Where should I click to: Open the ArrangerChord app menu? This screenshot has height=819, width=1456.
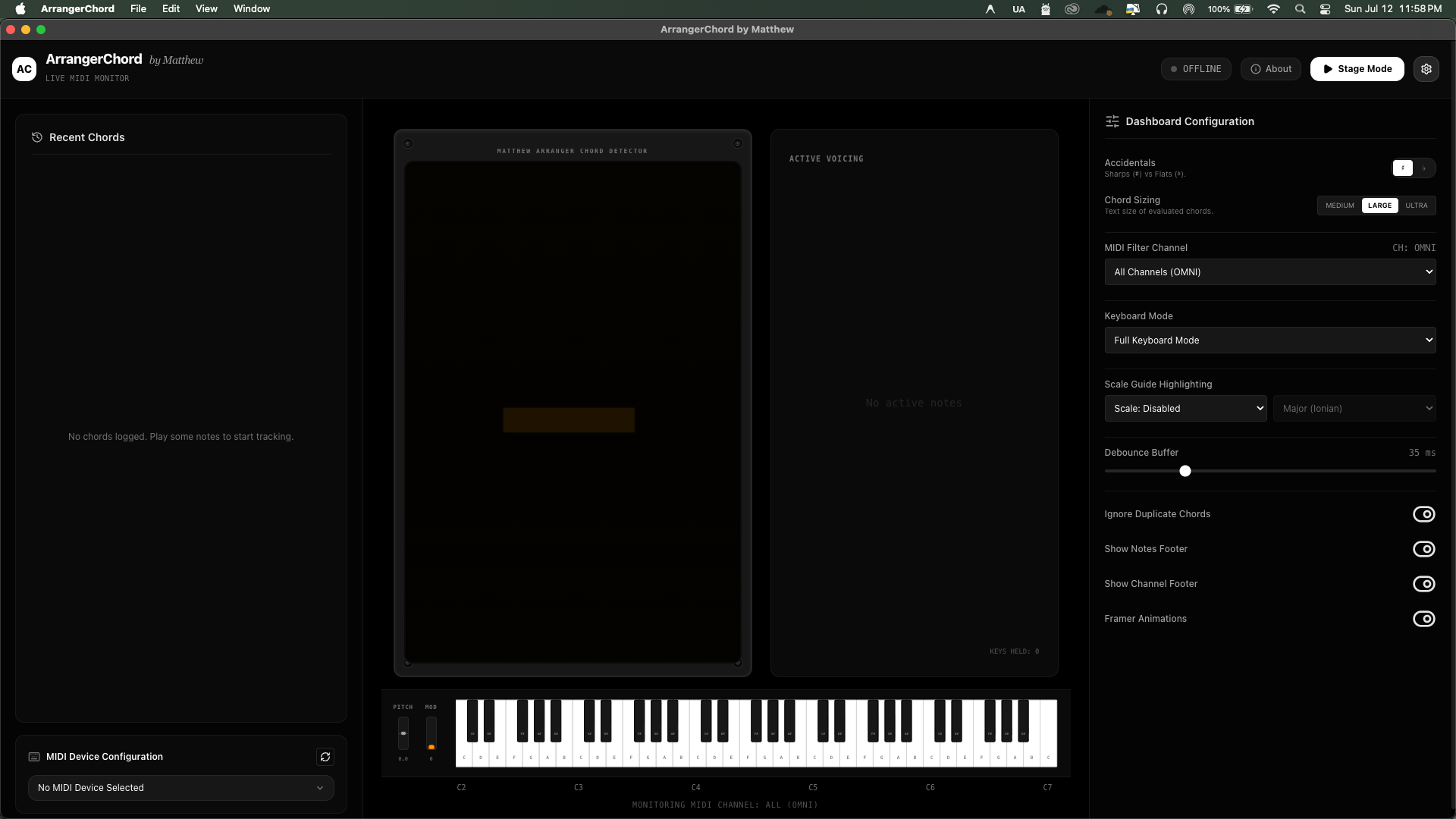[77, 9]
